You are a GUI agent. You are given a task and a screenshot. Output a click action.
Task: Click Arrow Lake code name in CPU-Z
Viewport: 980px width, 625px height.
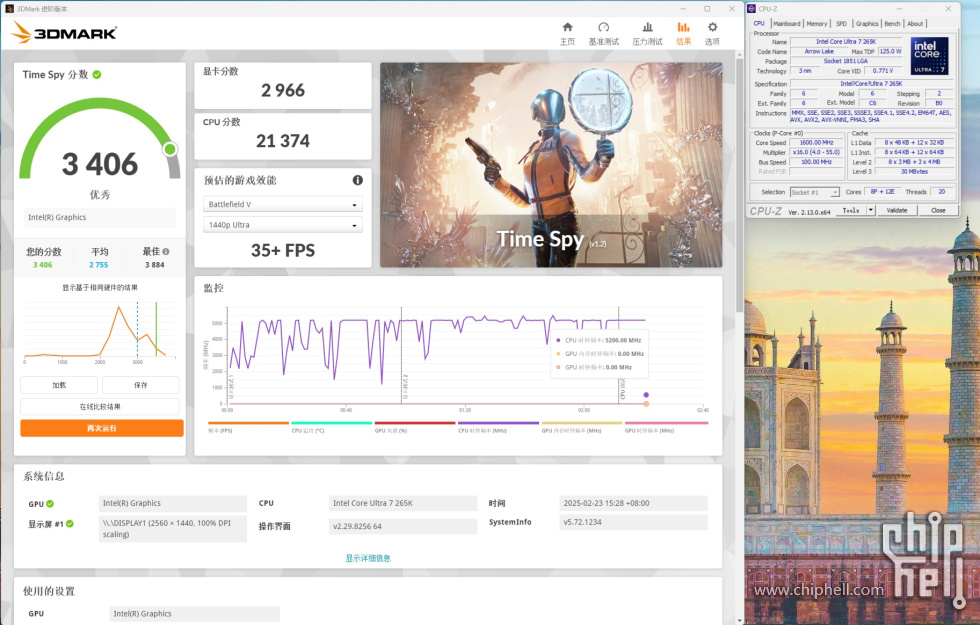(819, 51)
